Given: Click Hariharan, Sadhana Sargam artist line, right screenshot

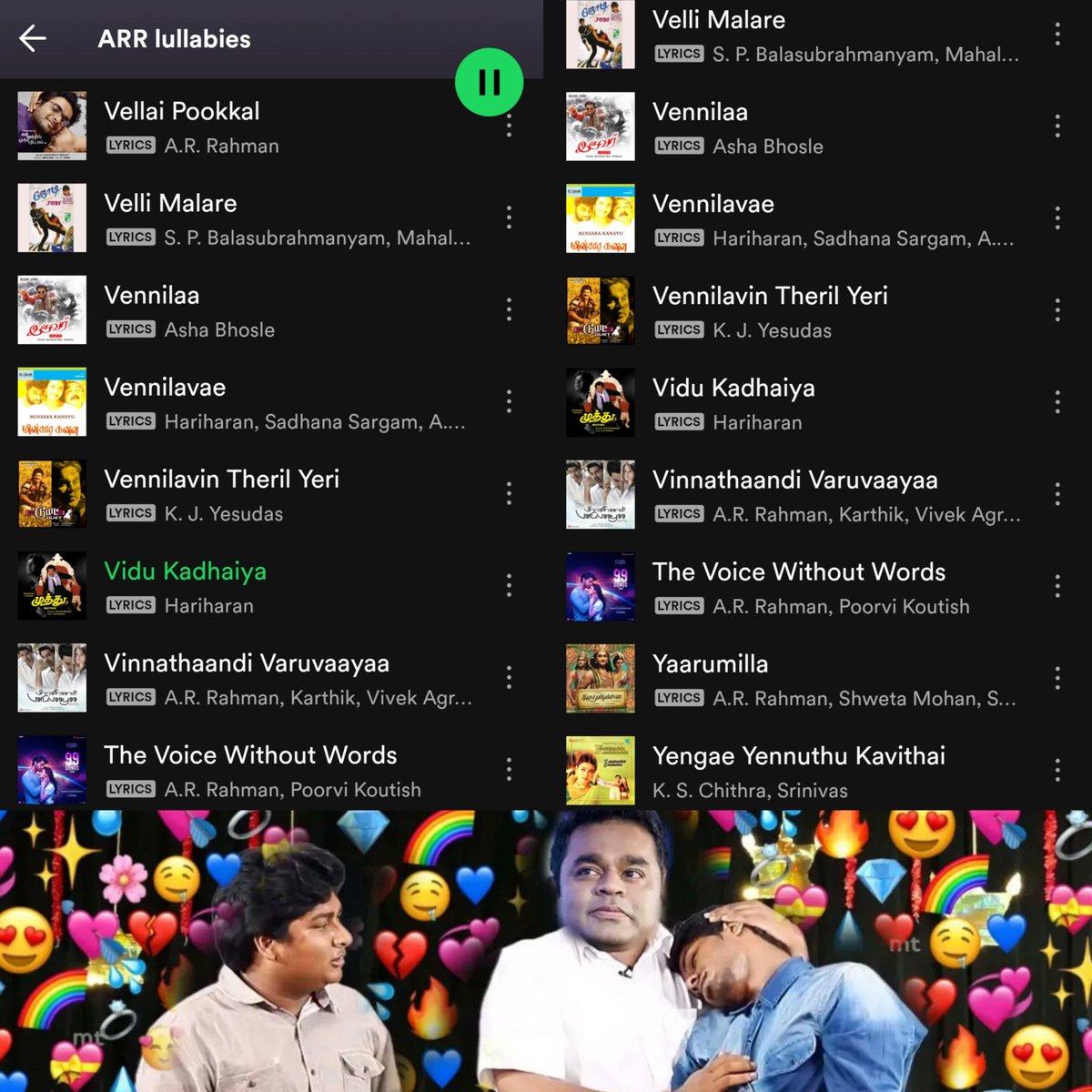Looking at the screenshot, I should pyautogui.click(x=863, y=238).
